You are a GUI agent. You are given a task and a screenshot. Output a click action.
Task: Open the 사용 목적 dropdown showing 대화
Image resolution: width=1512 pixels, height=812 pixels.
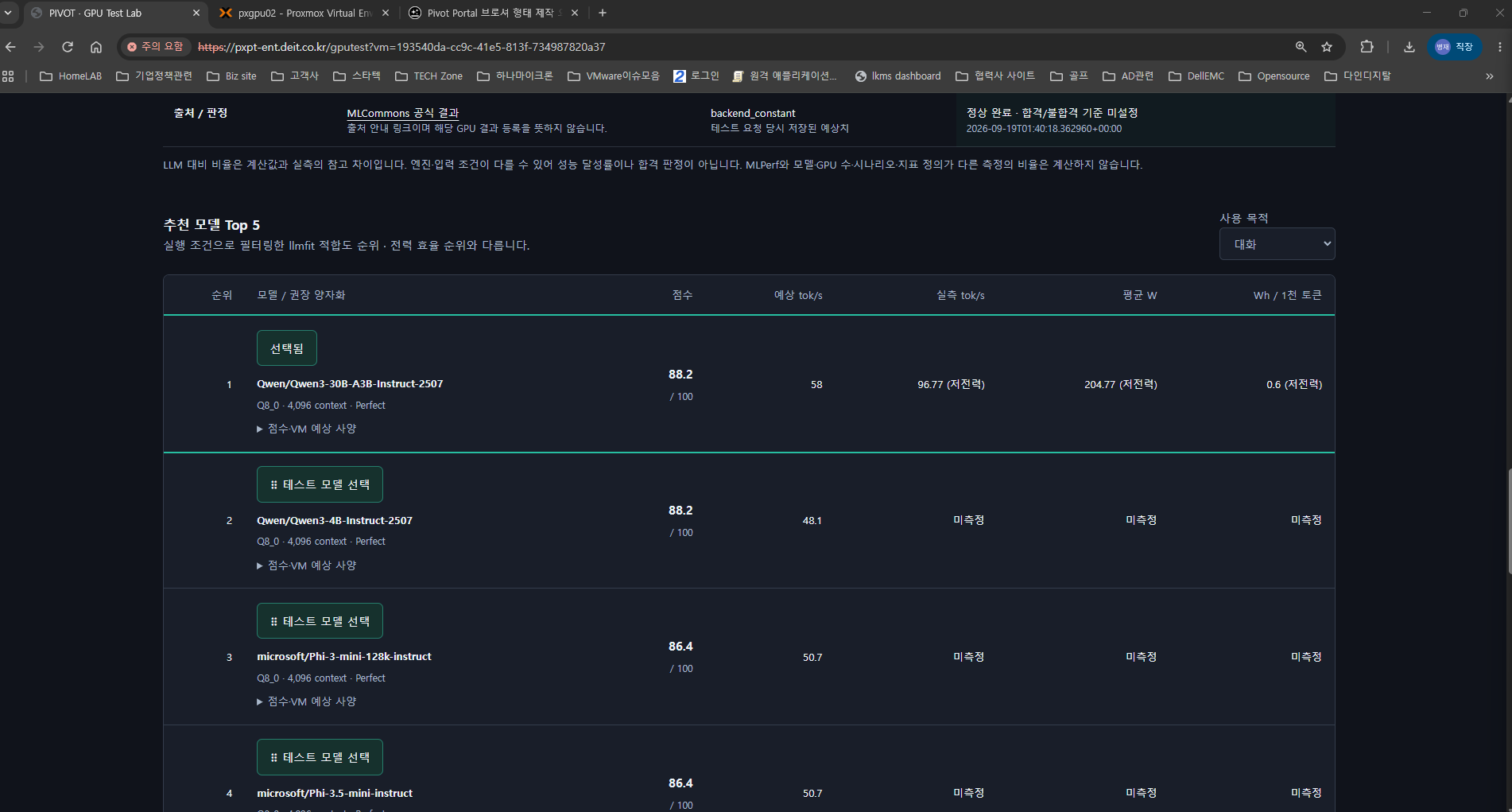tap(1277, 244)
